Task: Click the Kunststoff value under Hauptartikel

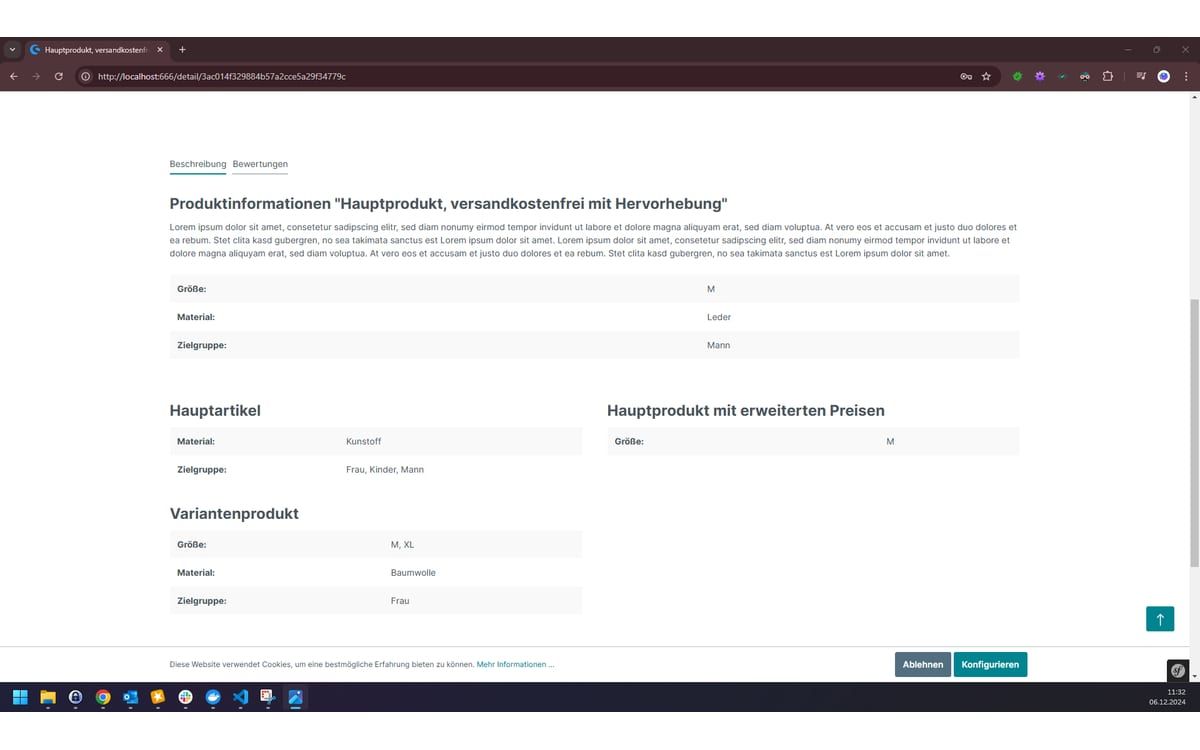Action: click(x=363, y=441)
